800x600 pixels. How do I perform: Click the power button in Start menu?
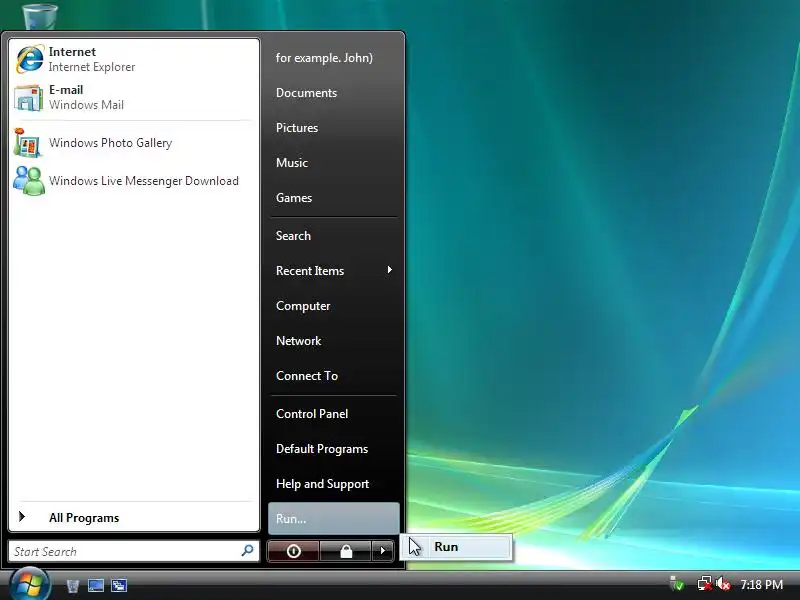(293, 551)
